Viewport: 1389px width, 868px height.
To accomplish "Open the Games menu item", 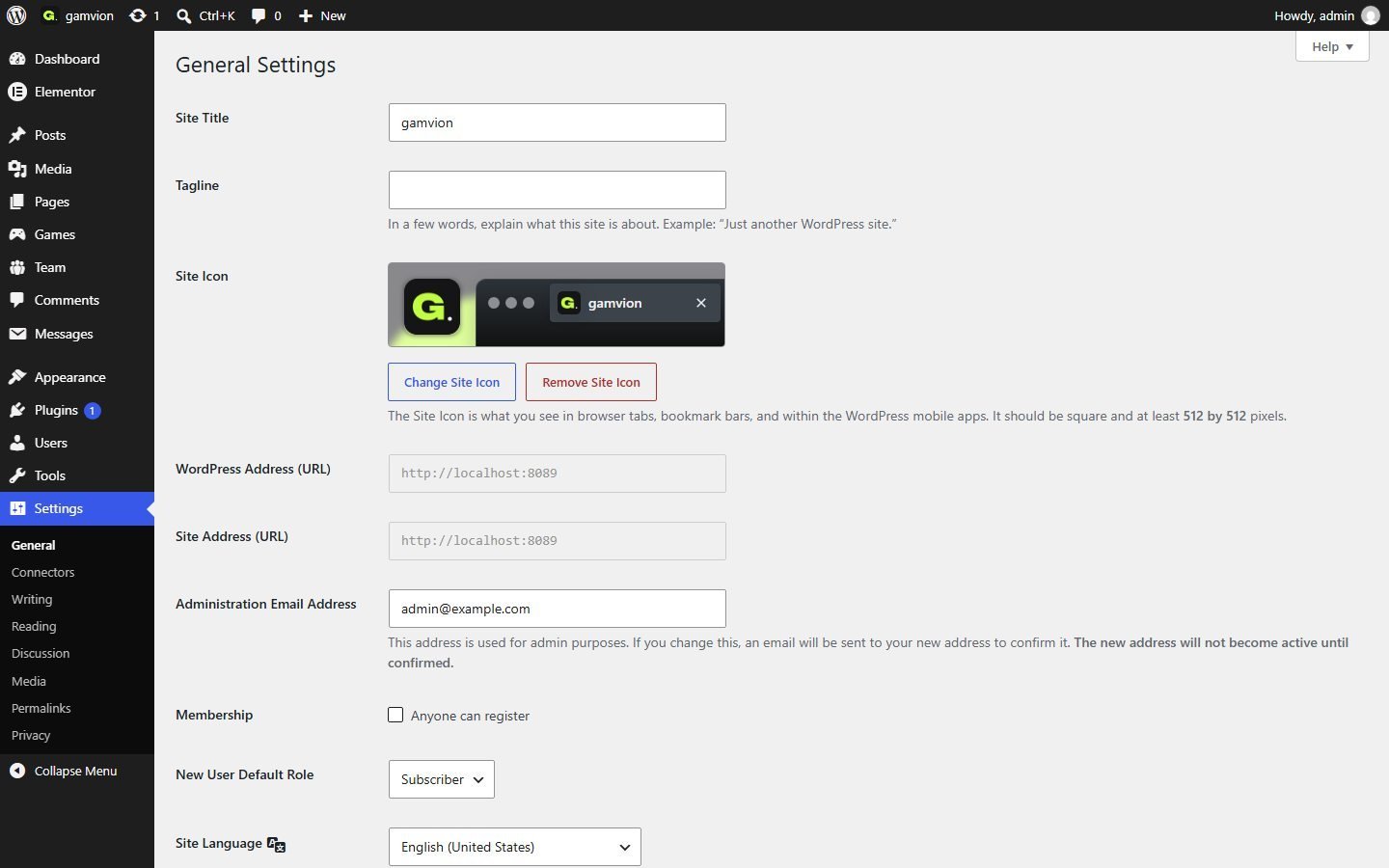I will [x=77, y=234].
